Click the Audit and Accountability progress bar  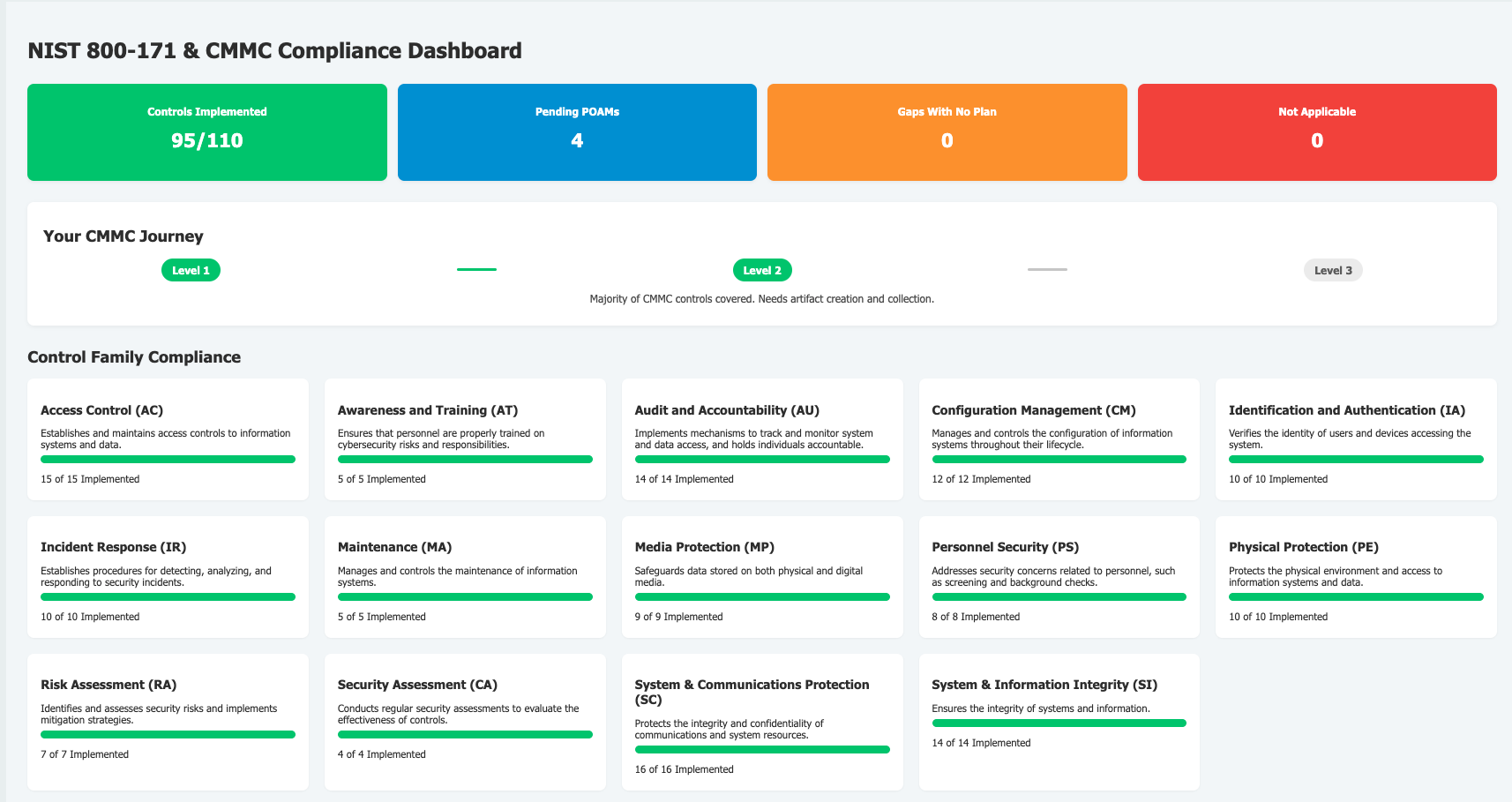(762, 459)
